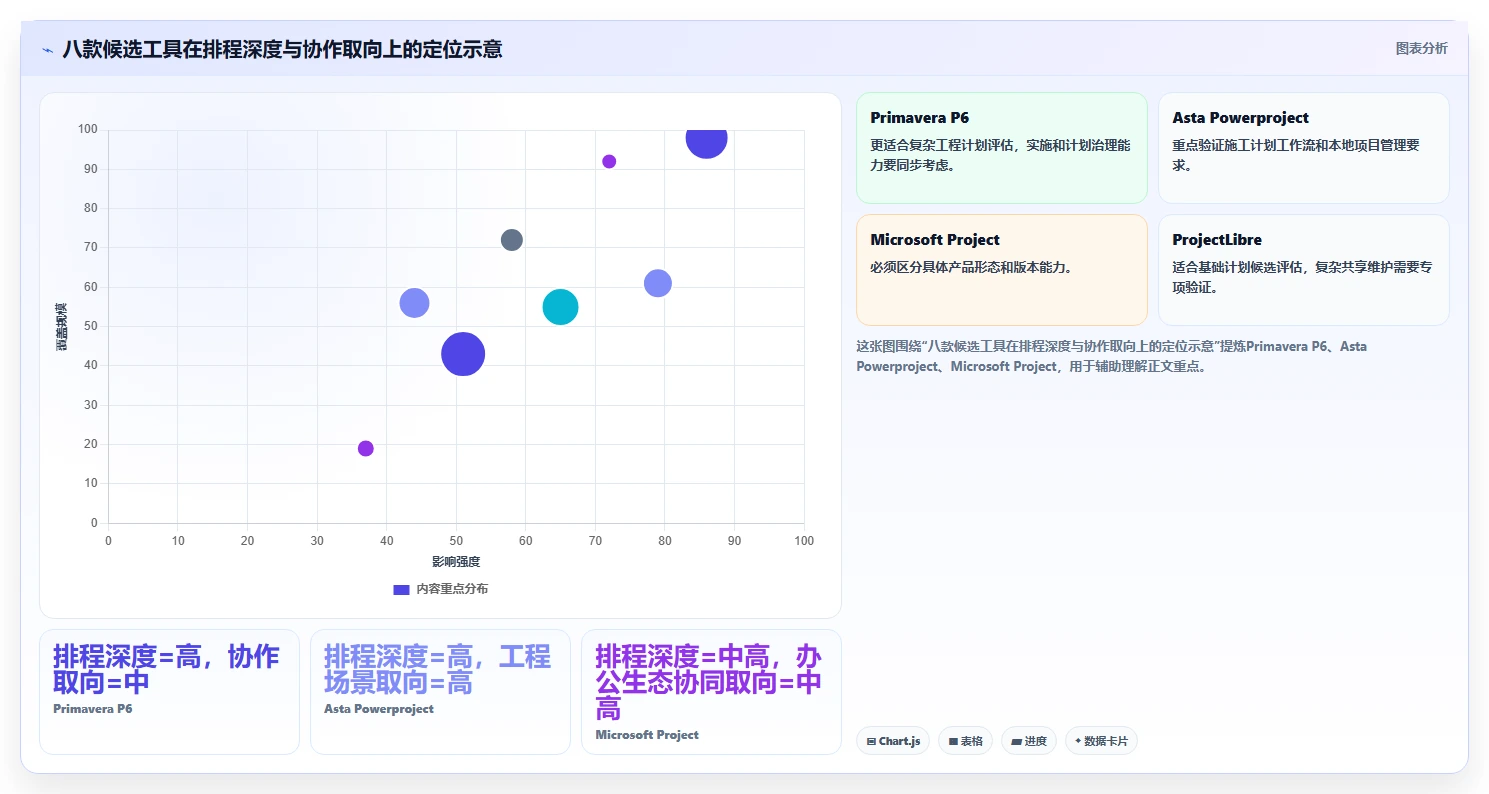Click the chart title 八款候选工具在排程深度与协作取向上的定位示意

282,49
